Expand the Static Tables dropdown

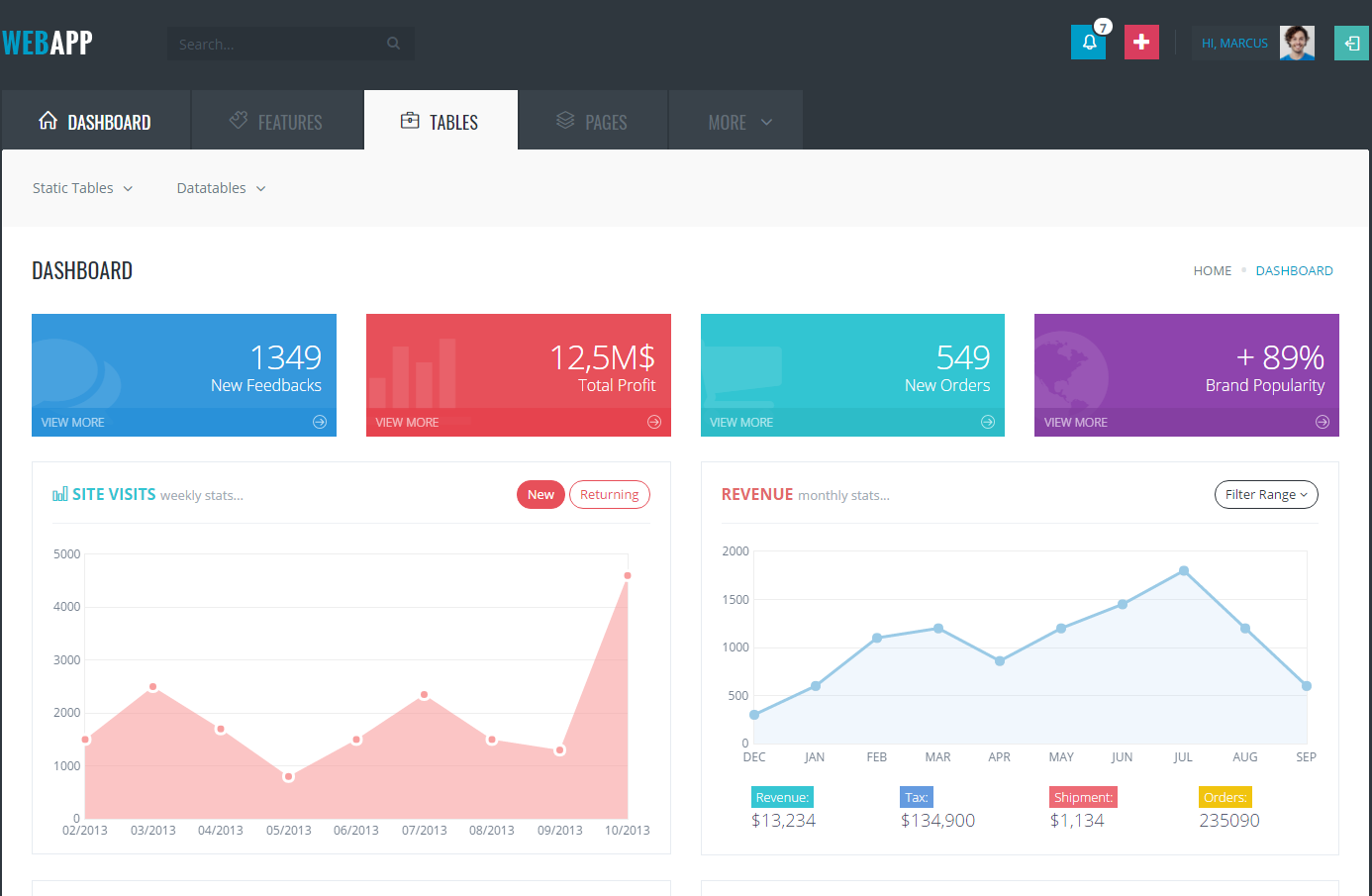83,188
